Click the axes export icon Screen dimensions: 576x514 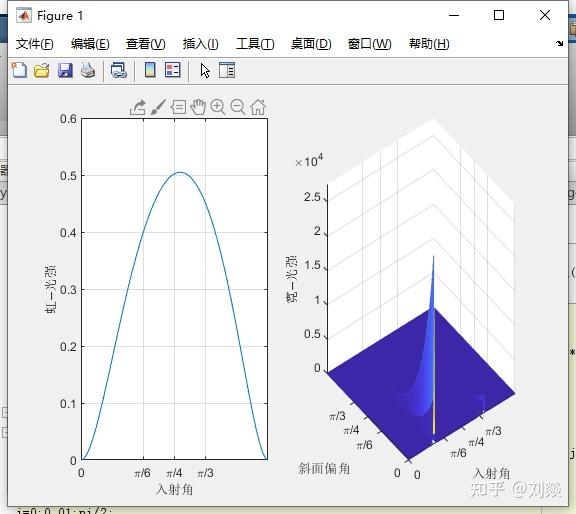tap(138, 108)
